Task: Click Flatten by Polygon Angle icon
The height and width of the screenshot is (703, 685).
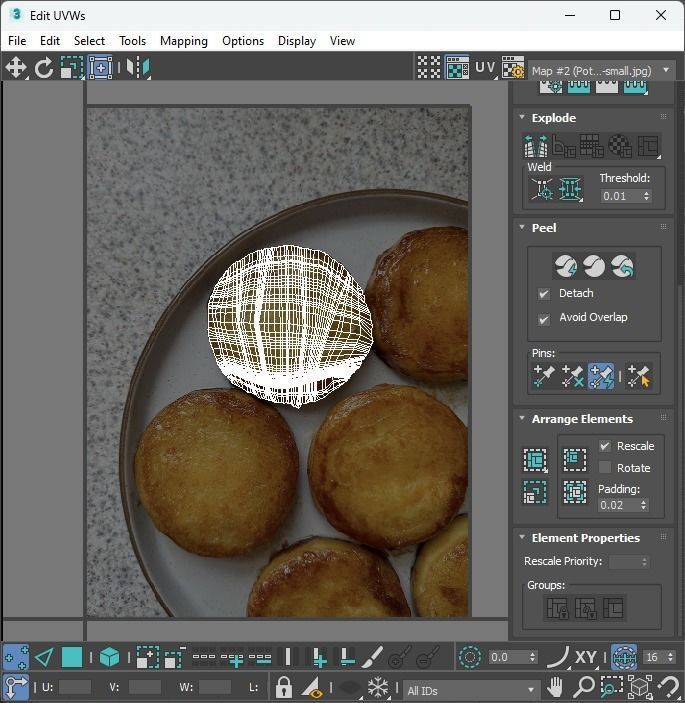Action: click(564, 146)
